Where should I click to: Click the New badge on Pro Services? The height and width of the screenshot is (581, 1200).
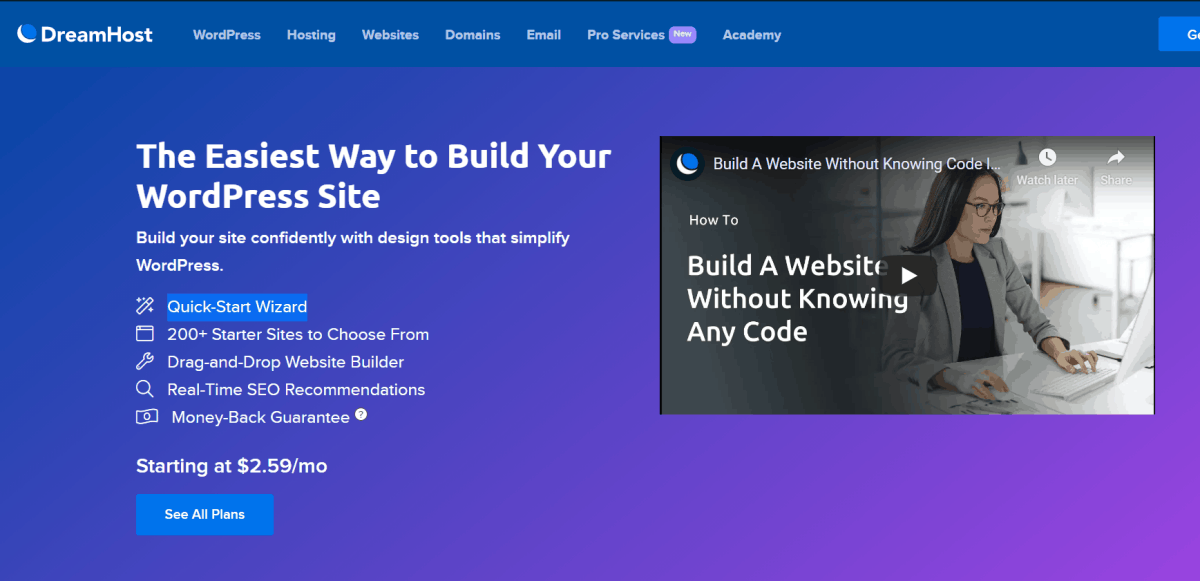[x=682, y=34]
